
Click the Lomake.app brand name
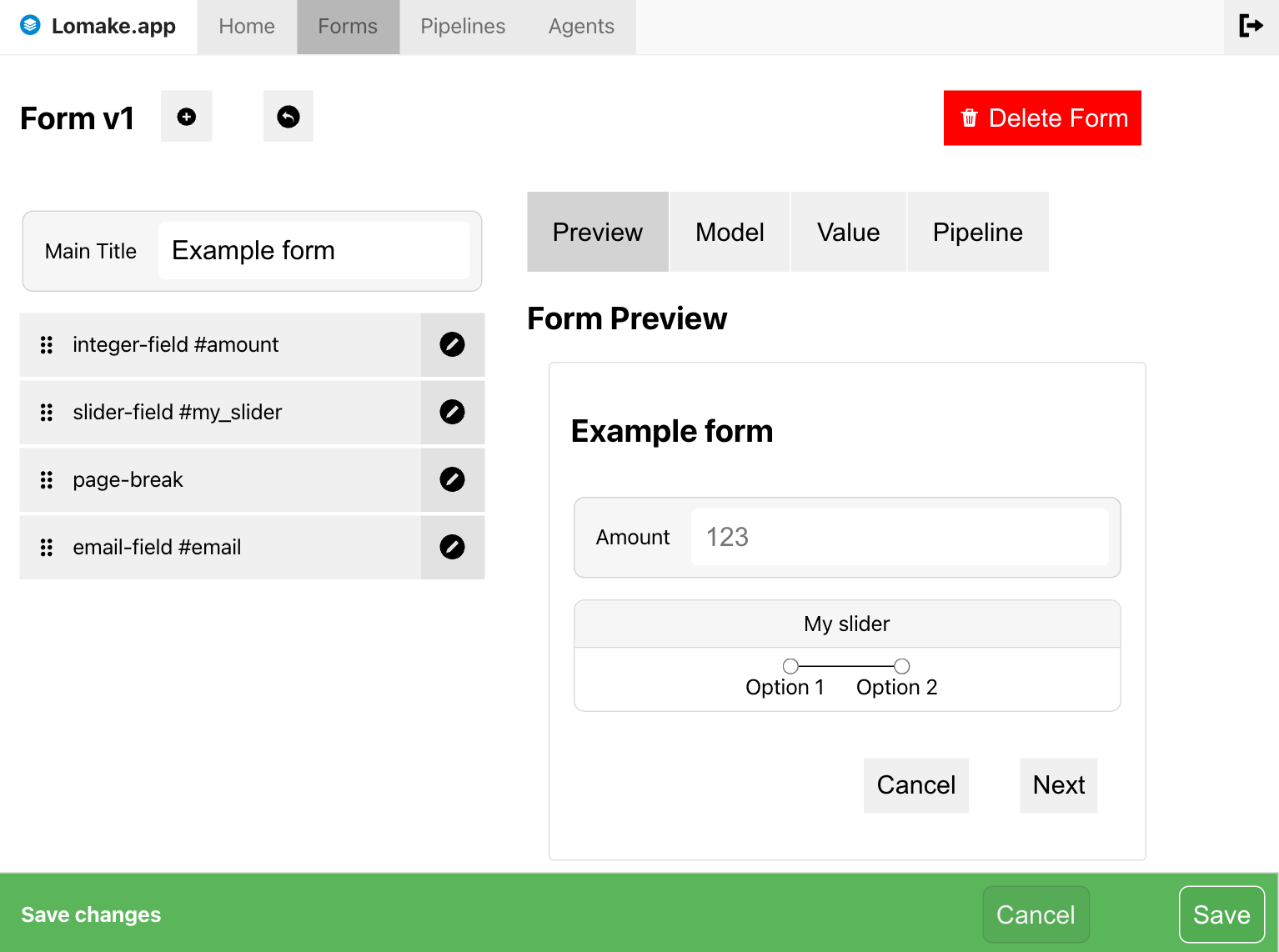point(113,26)
